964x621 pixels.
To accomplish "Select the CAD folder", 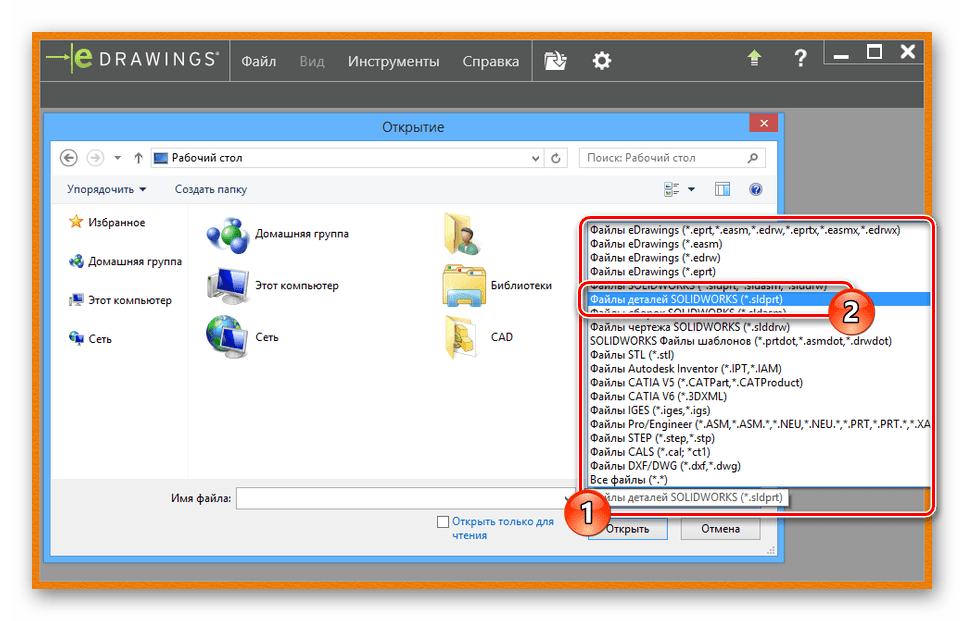I will 477,337.
